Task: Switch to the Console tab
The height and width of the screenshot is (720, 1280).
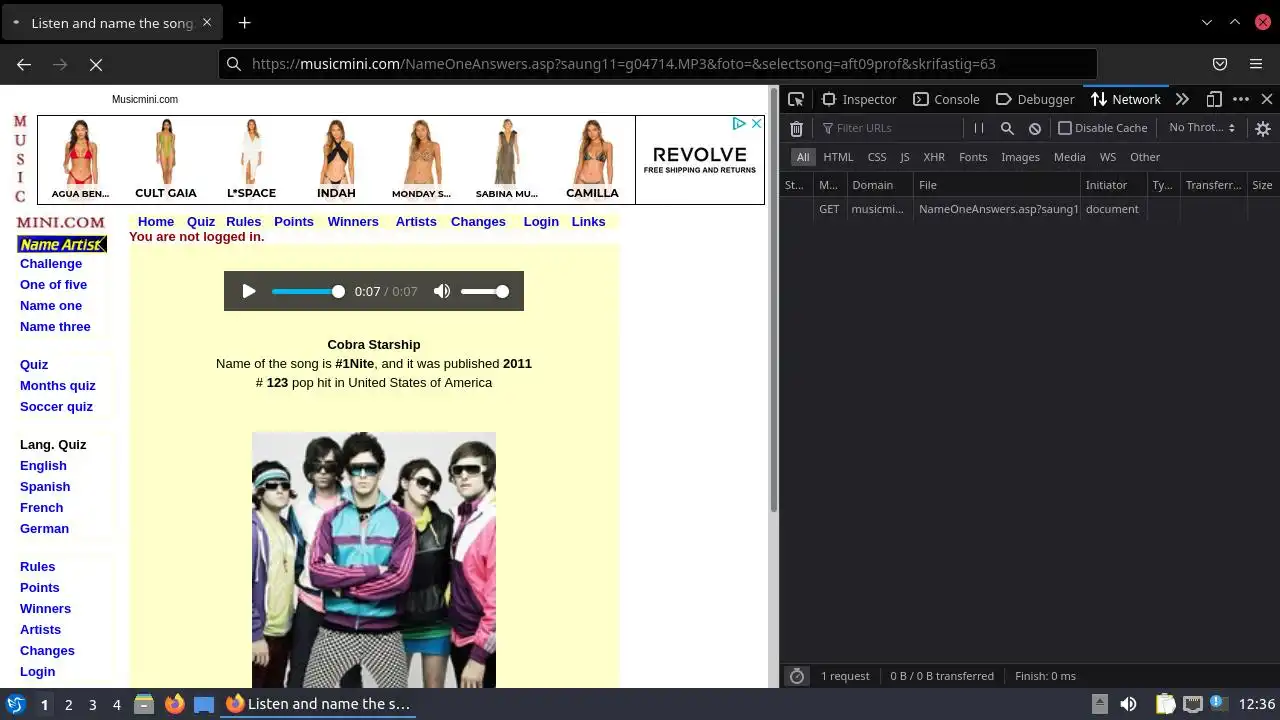Action: 946,99
